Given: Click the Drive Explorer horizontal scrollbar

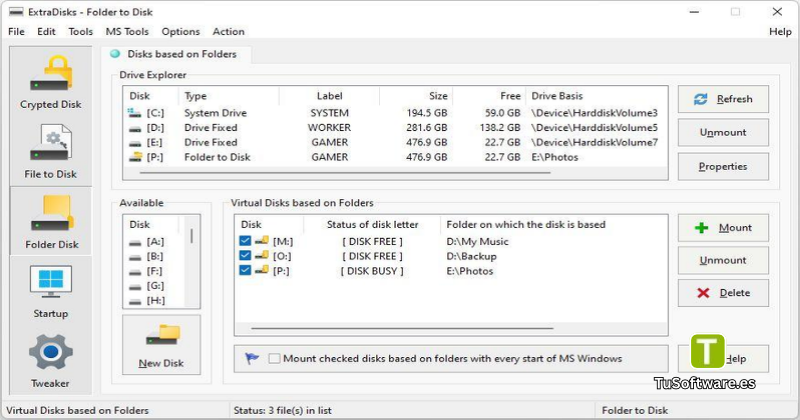Looking at the screenshot, I should 345,173.
